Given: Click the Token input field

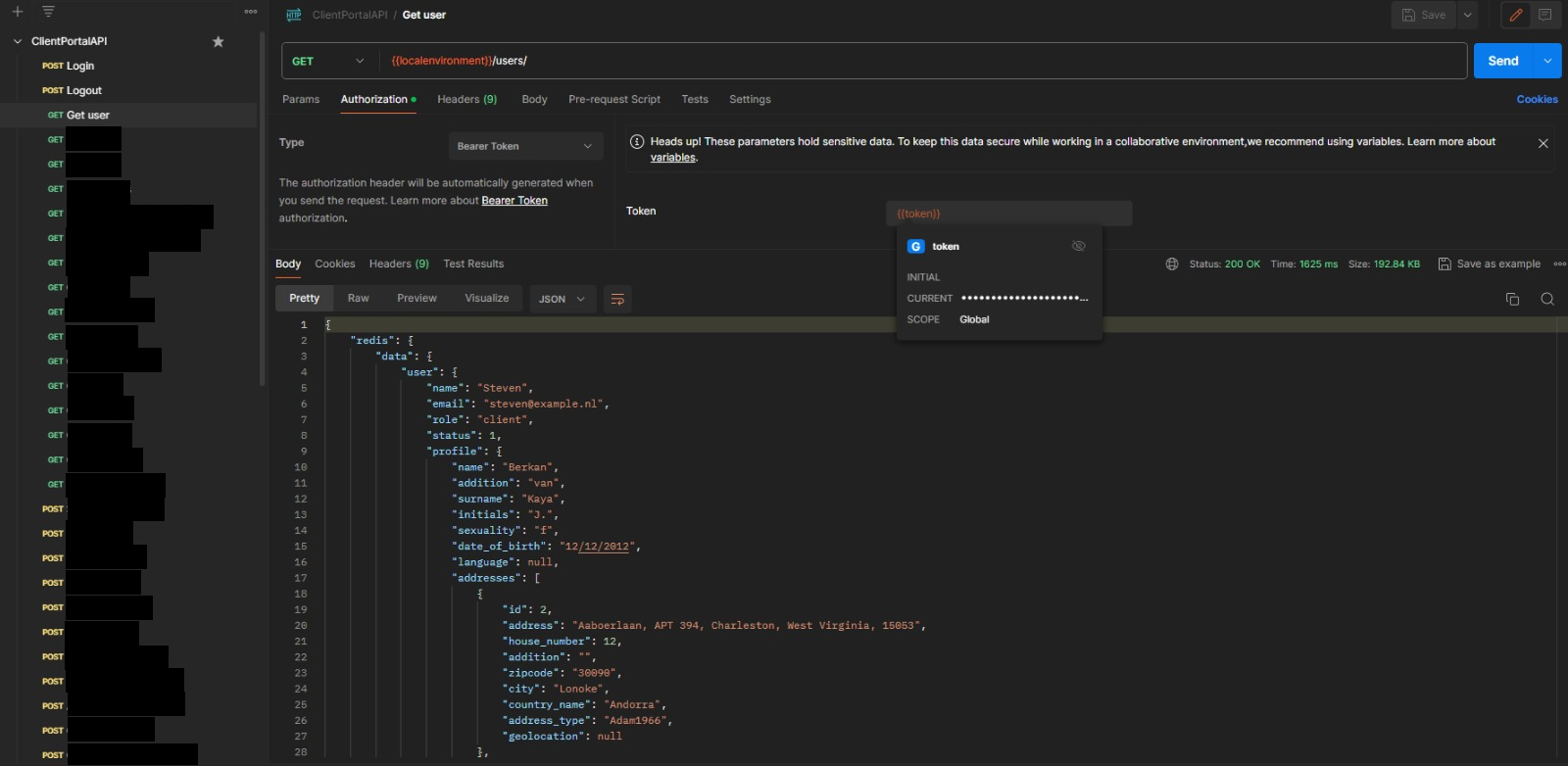Looking at the screenshot, I should pos(1008,213).
